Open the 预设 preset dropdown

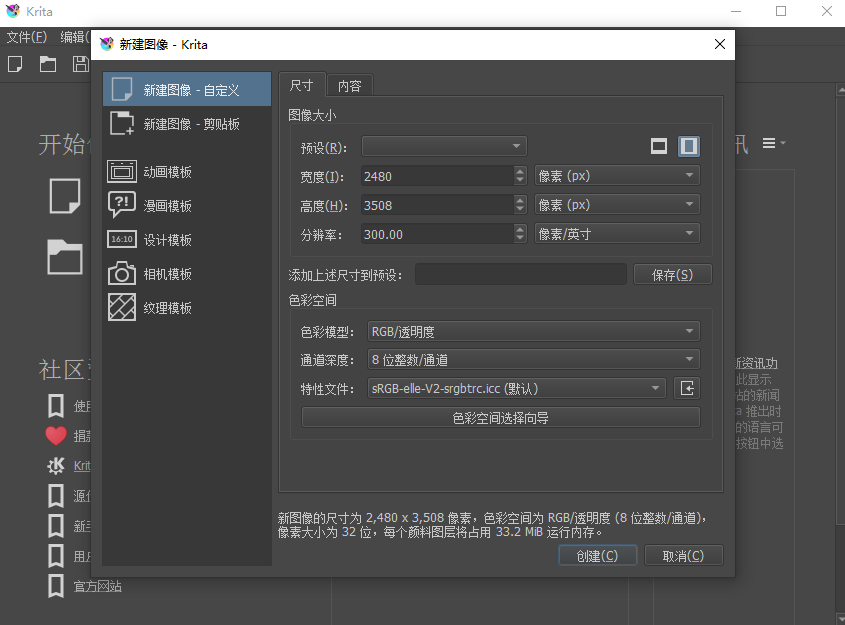click(444, 146)
